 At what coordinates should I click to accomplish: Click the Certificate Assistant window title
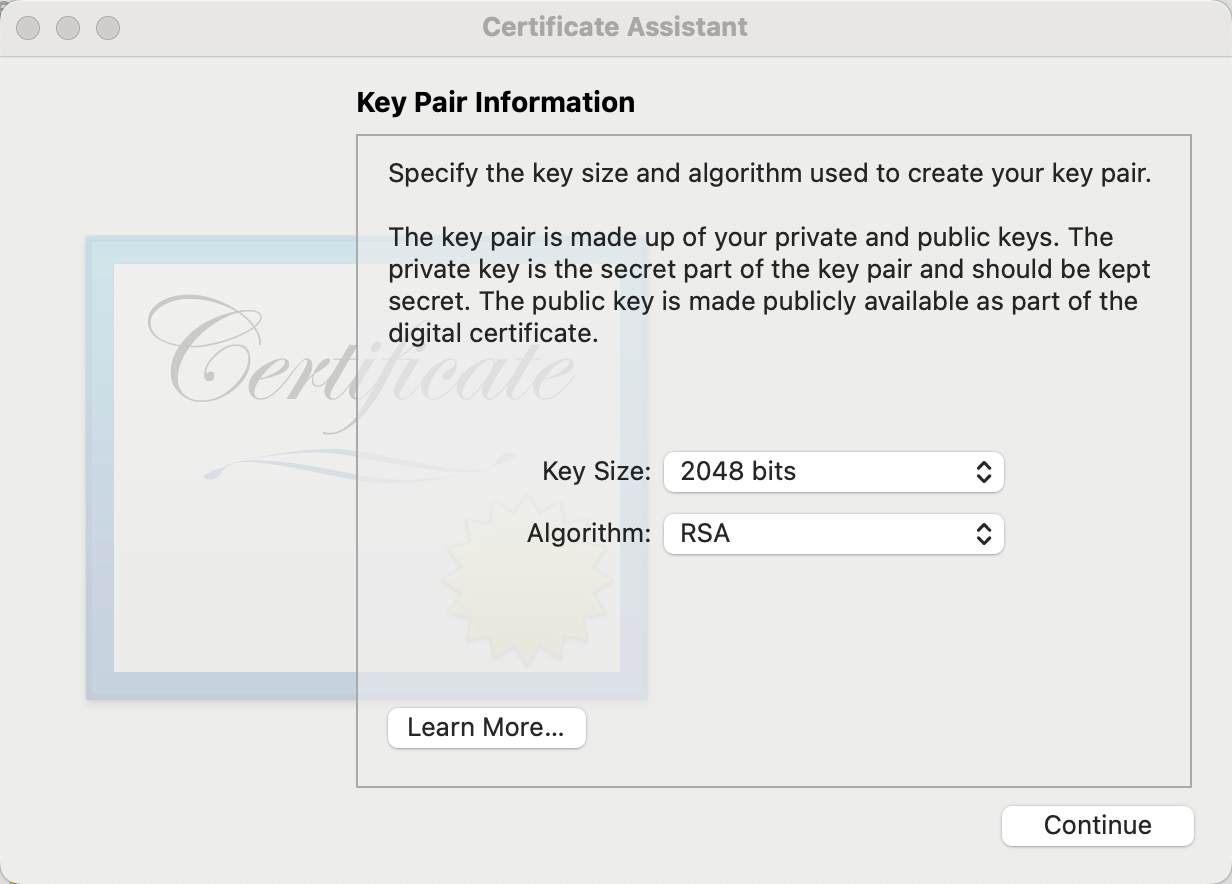click(x=615, y=27)
